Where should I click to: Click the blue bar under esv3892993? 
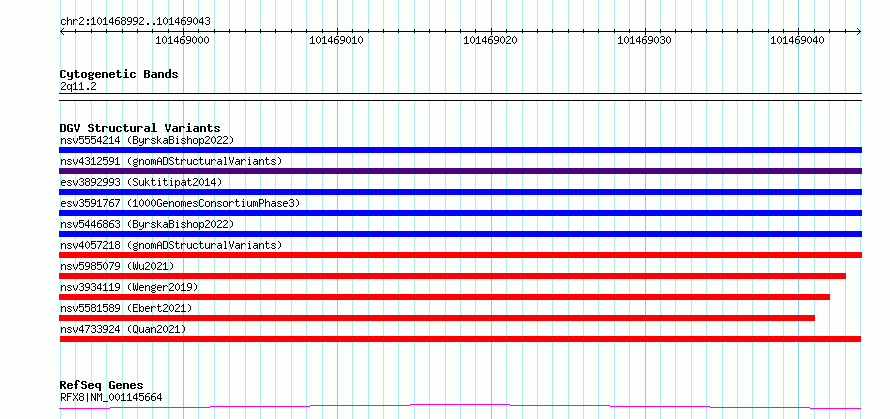tap(460, 192)
